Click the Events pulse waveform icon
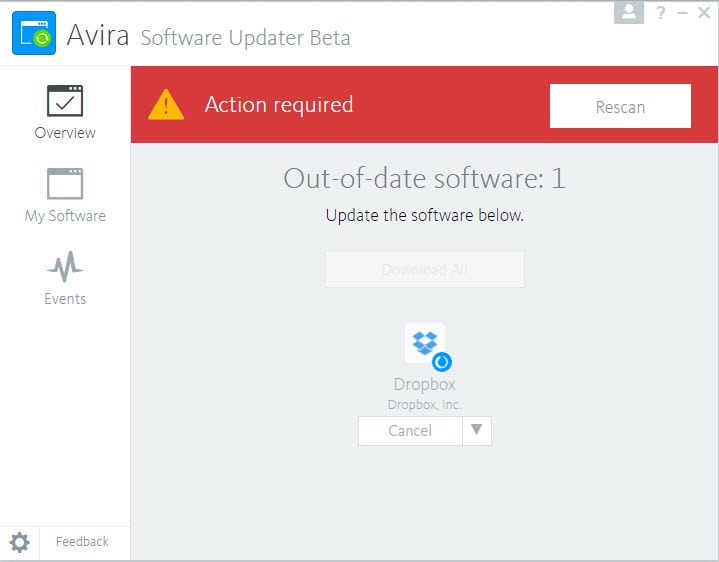The height and width of the screenshot is (562, 719). click(65, 267)
